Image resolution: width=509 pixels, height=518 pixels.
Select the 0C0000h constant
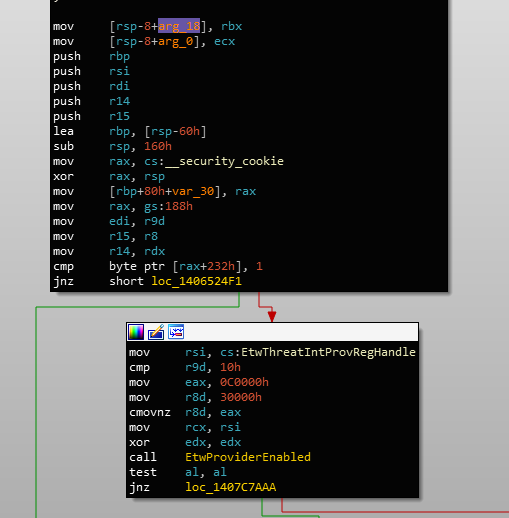coord(244,382)
